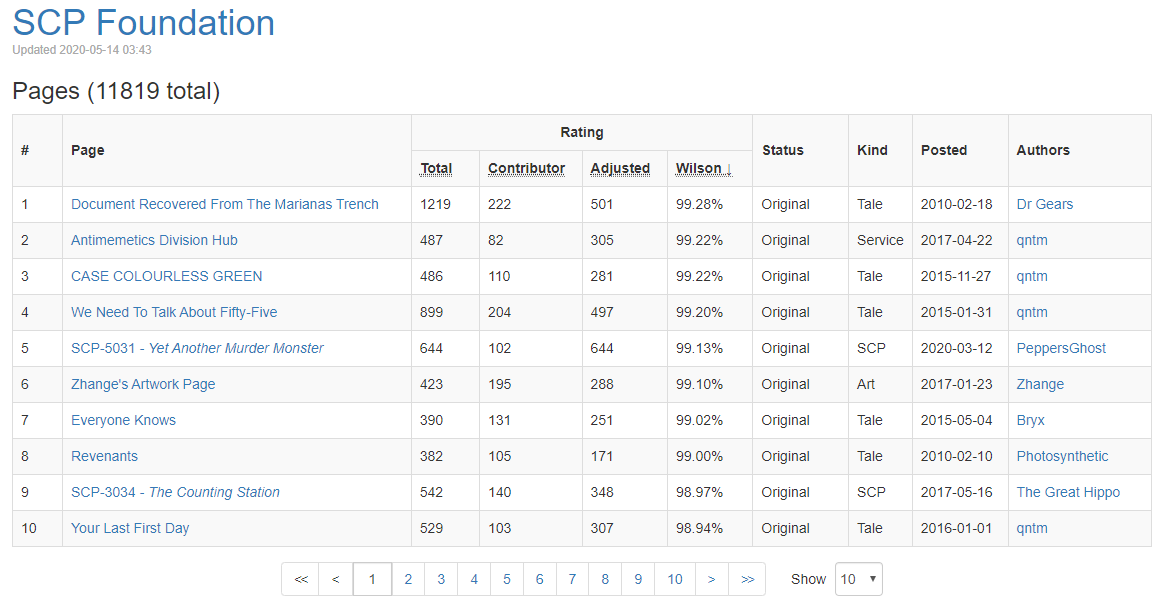
Task: Select pagination page 1
Action: pos(372,579)
